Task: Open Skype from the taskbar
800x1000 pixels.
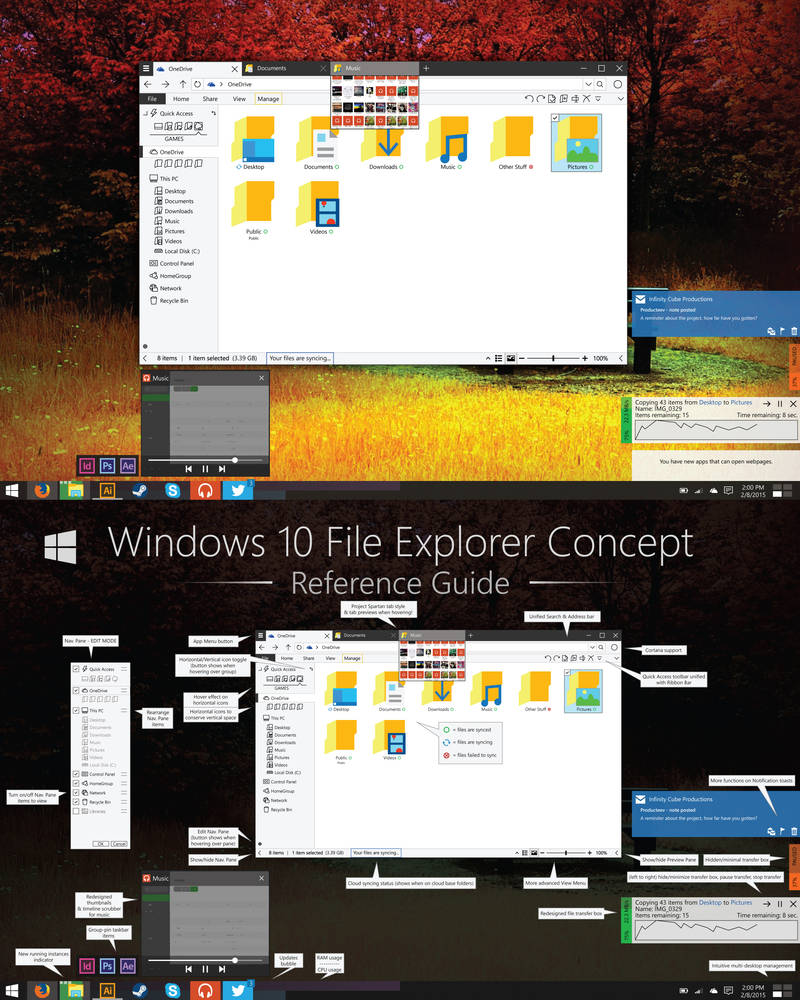Action: click(172, 490)
